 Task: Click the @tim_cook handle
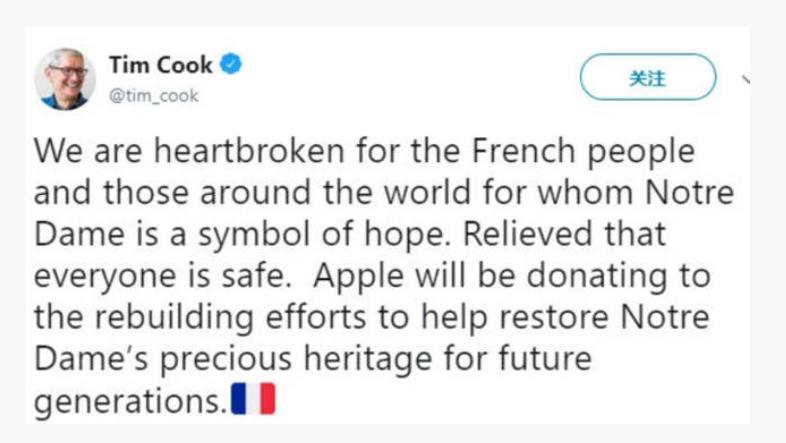[x=153, y=96]
